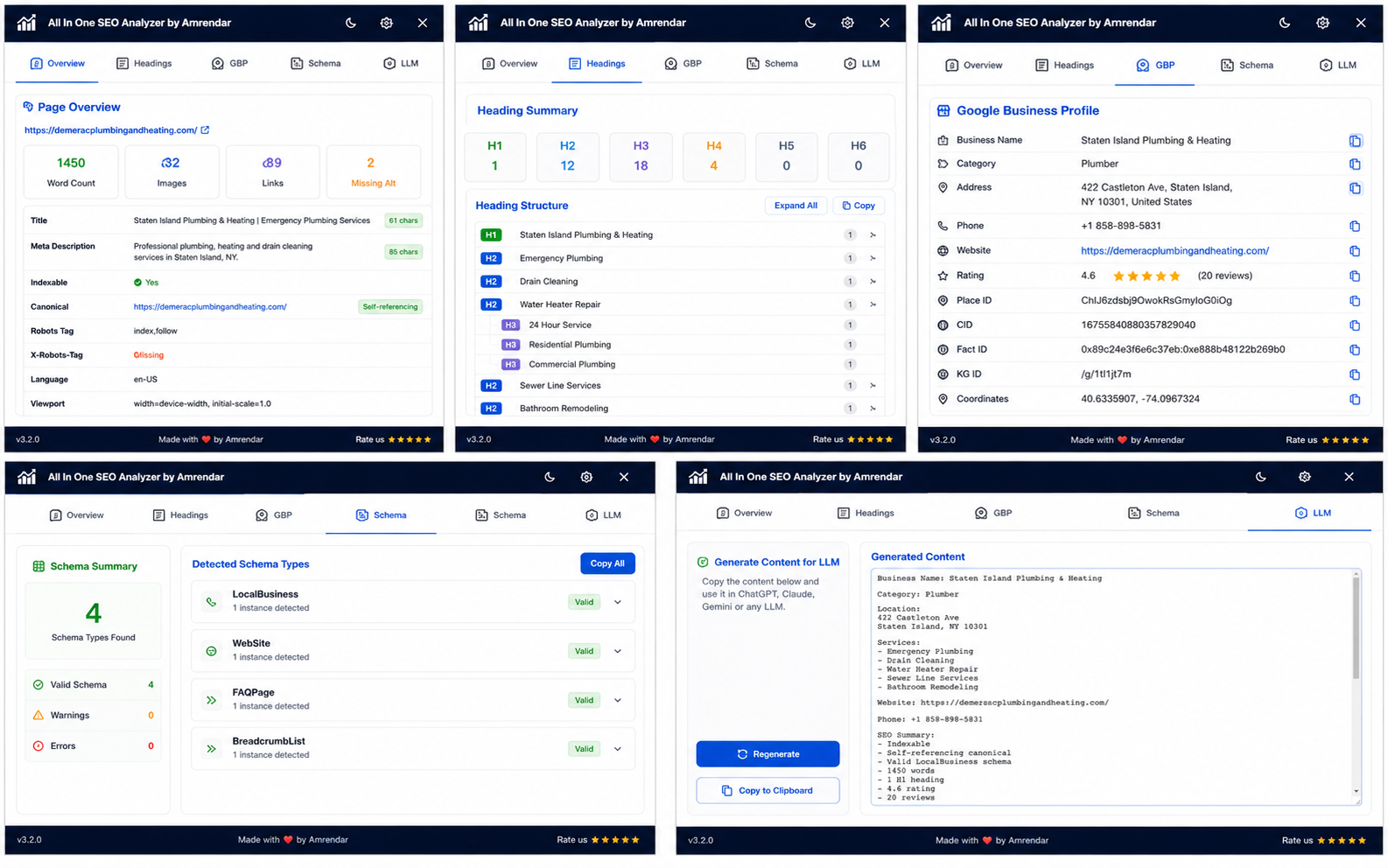This screenshot has height=868, width=1388.
Task: Copy the Category value Plumber
Action: tap(1355, 164)
